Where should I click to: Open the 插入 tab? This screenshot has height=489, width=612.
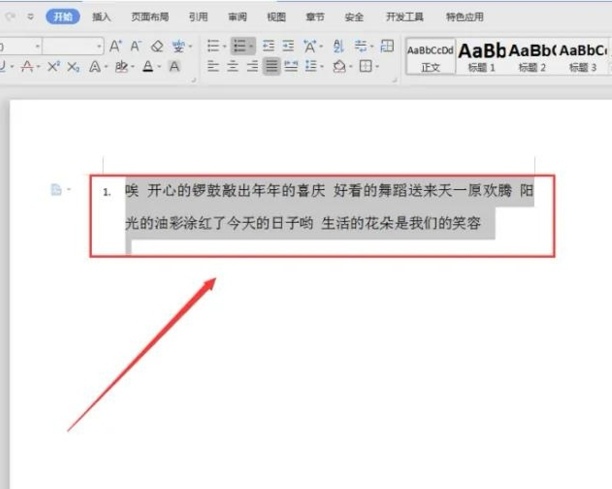tap(101, 17)
